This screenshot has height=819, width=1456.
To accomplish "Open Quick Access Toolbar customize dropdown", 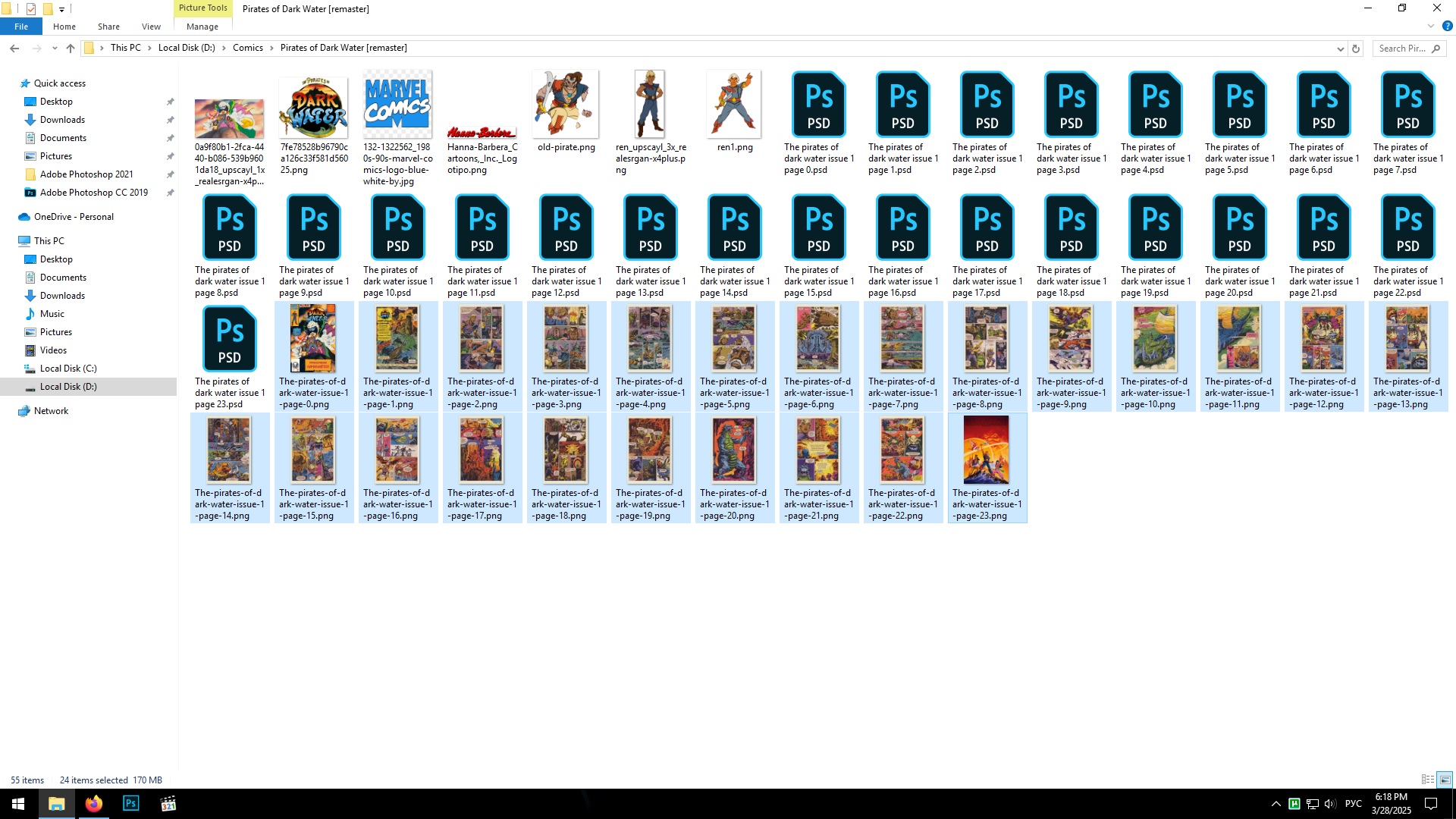I will (x=61, y=9).
